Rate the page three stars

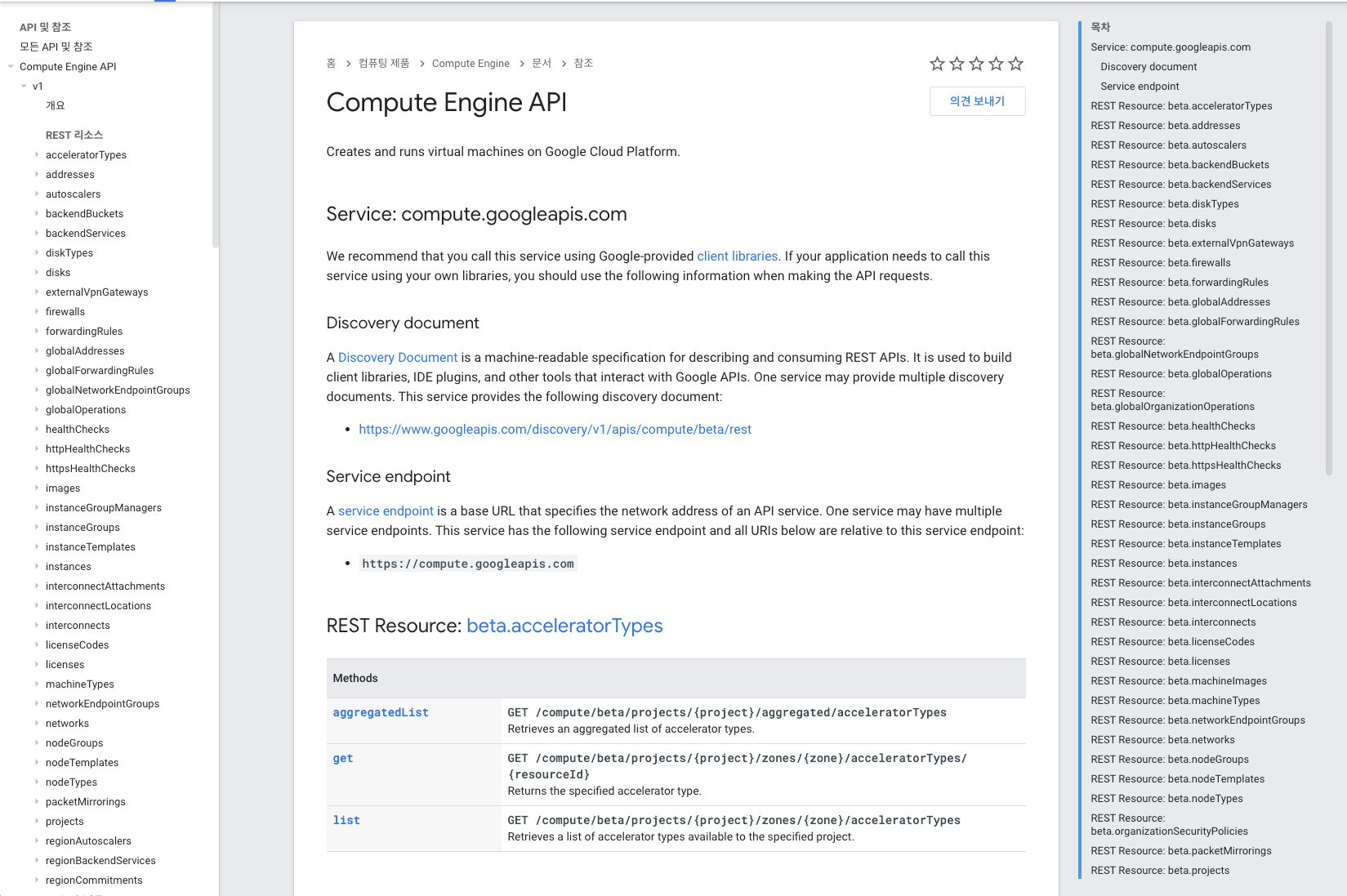(976, 64)
